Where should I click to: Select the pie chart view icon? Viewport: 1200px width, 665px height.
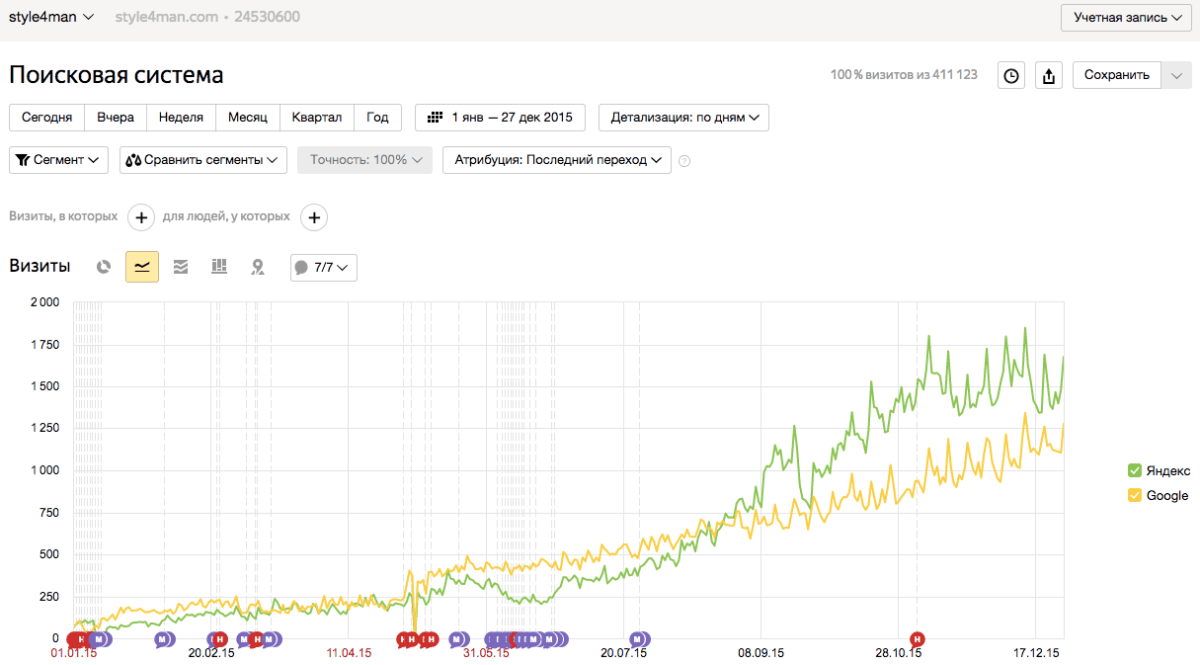click(103, 267)
